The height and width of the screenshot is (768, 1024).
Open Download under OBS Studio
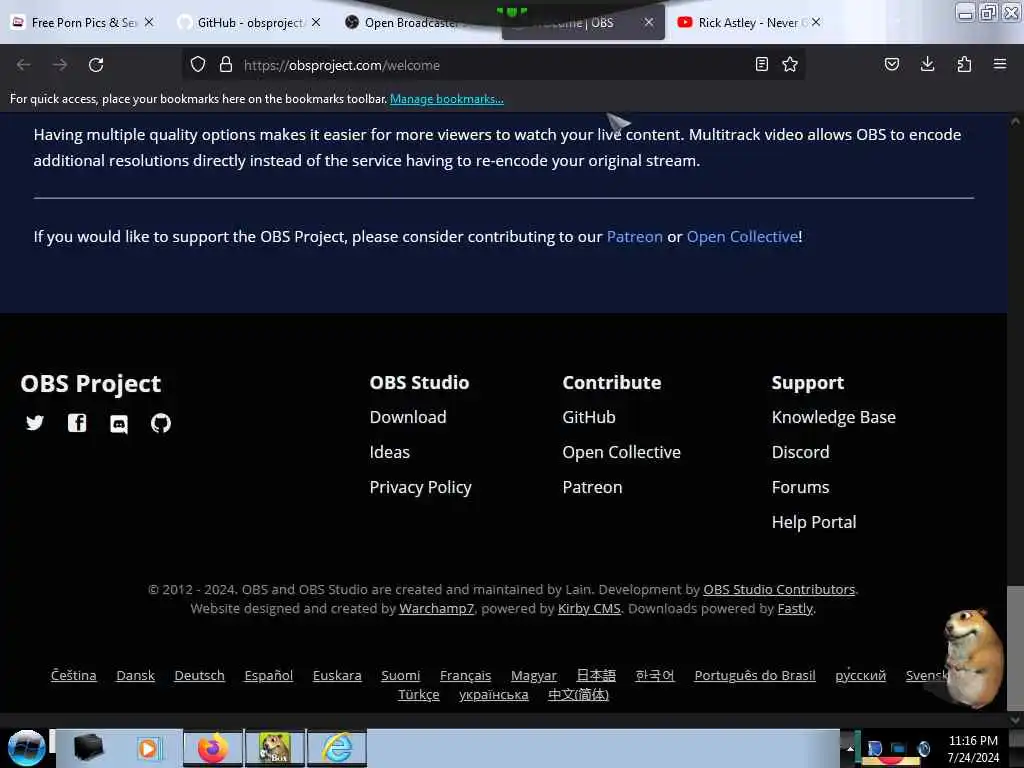[408, 417]
